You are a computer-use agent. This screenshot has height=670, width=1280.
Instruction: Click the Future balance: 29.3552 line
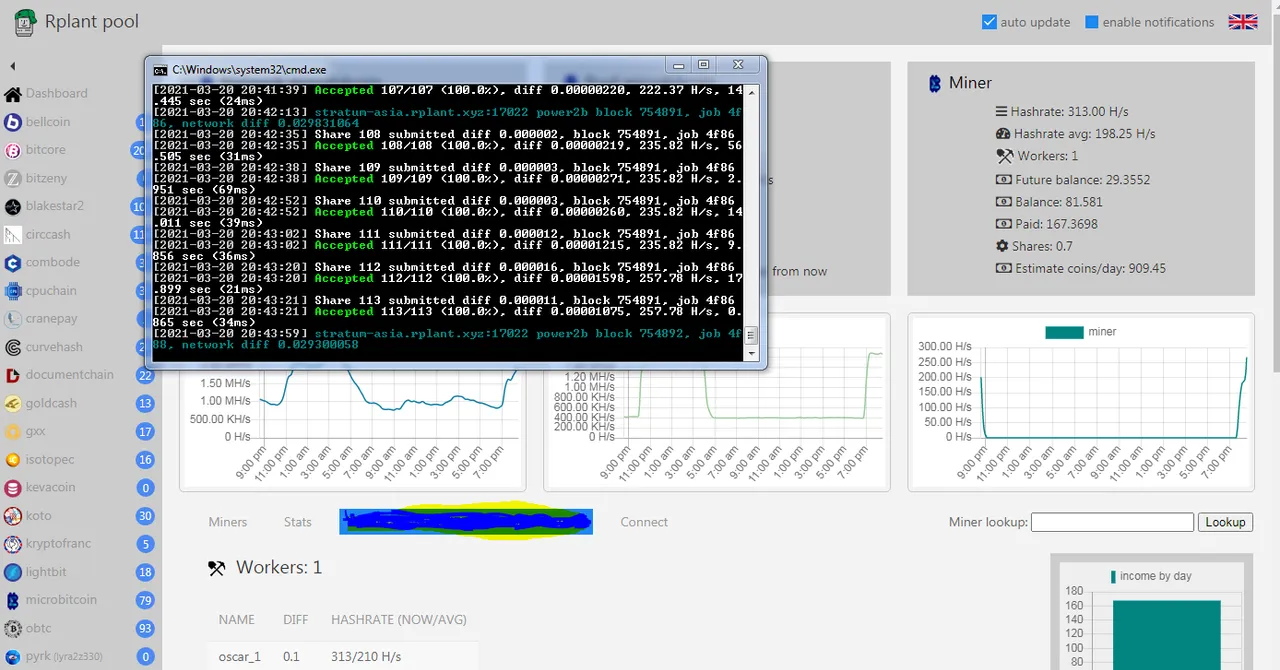1073,180
